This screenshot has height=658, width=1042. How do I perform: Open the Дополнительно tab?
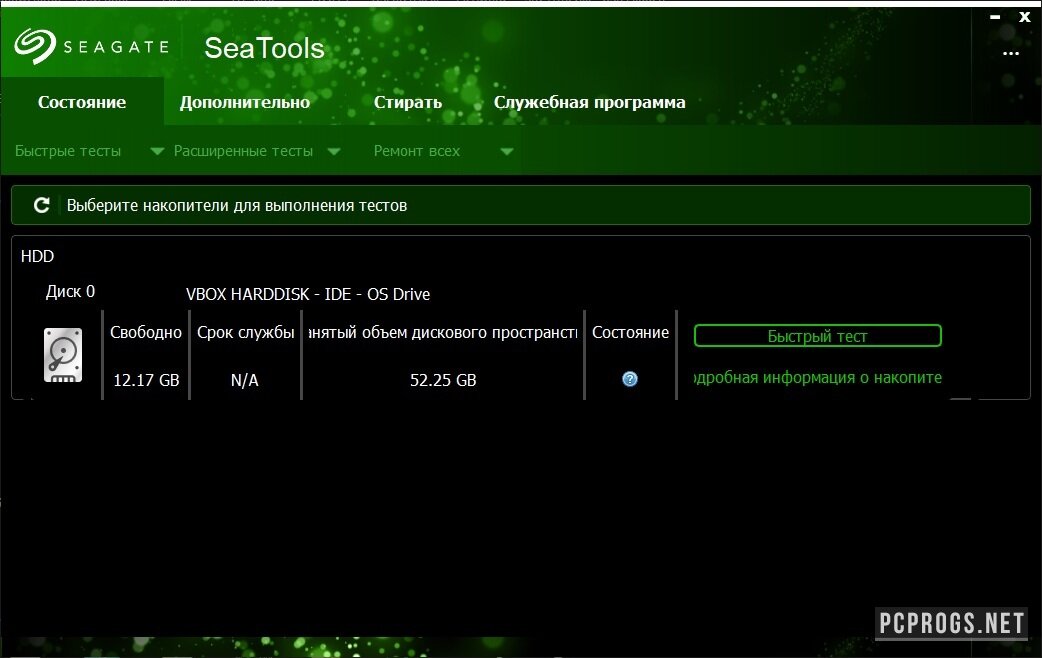point(245,102)
